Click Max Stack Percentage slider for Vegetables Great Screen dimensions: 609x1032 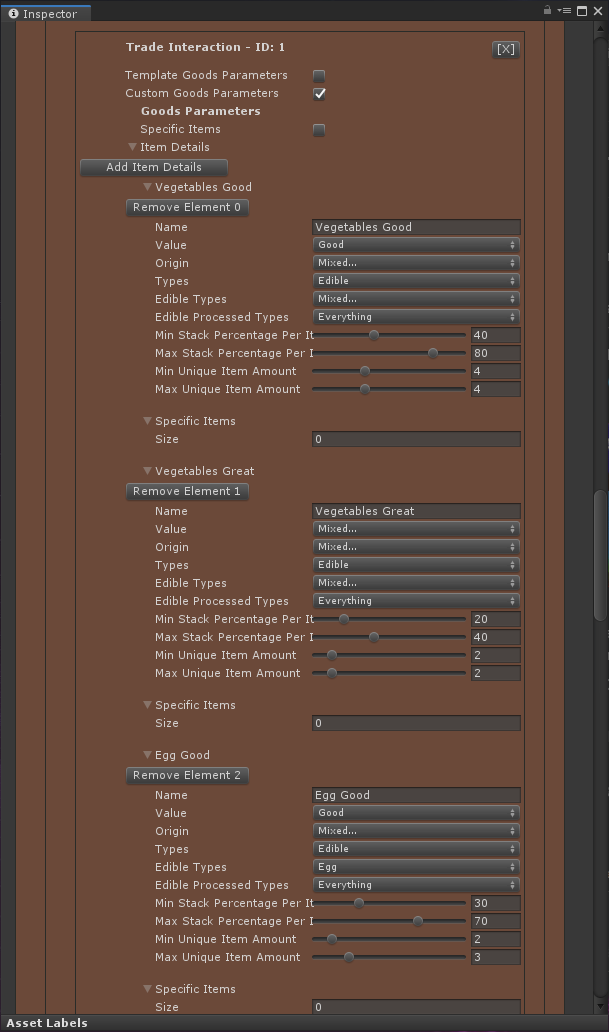tap(389, 637)
